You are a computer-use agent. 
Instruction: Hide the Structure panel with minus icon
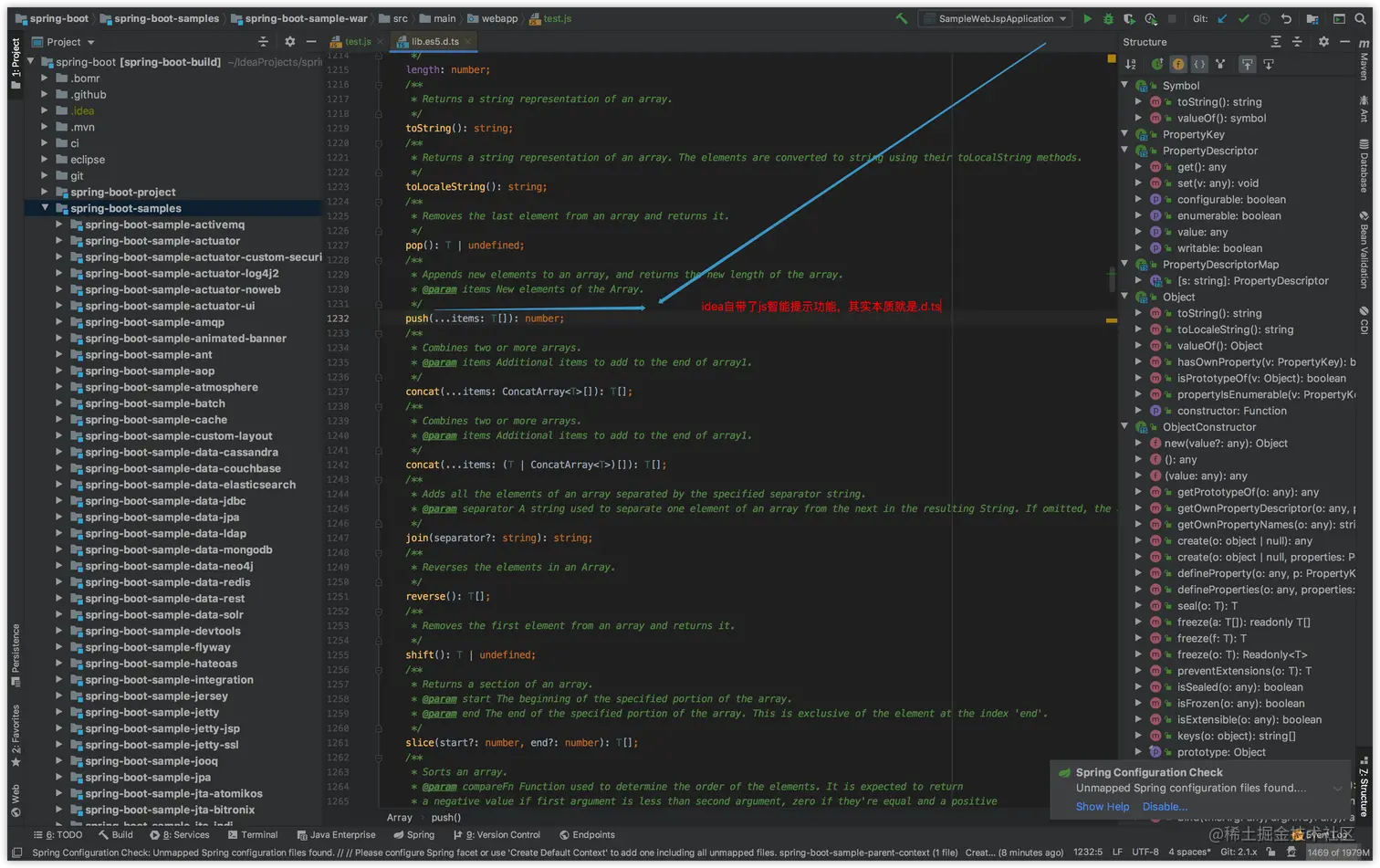[x=1344, y=42]
